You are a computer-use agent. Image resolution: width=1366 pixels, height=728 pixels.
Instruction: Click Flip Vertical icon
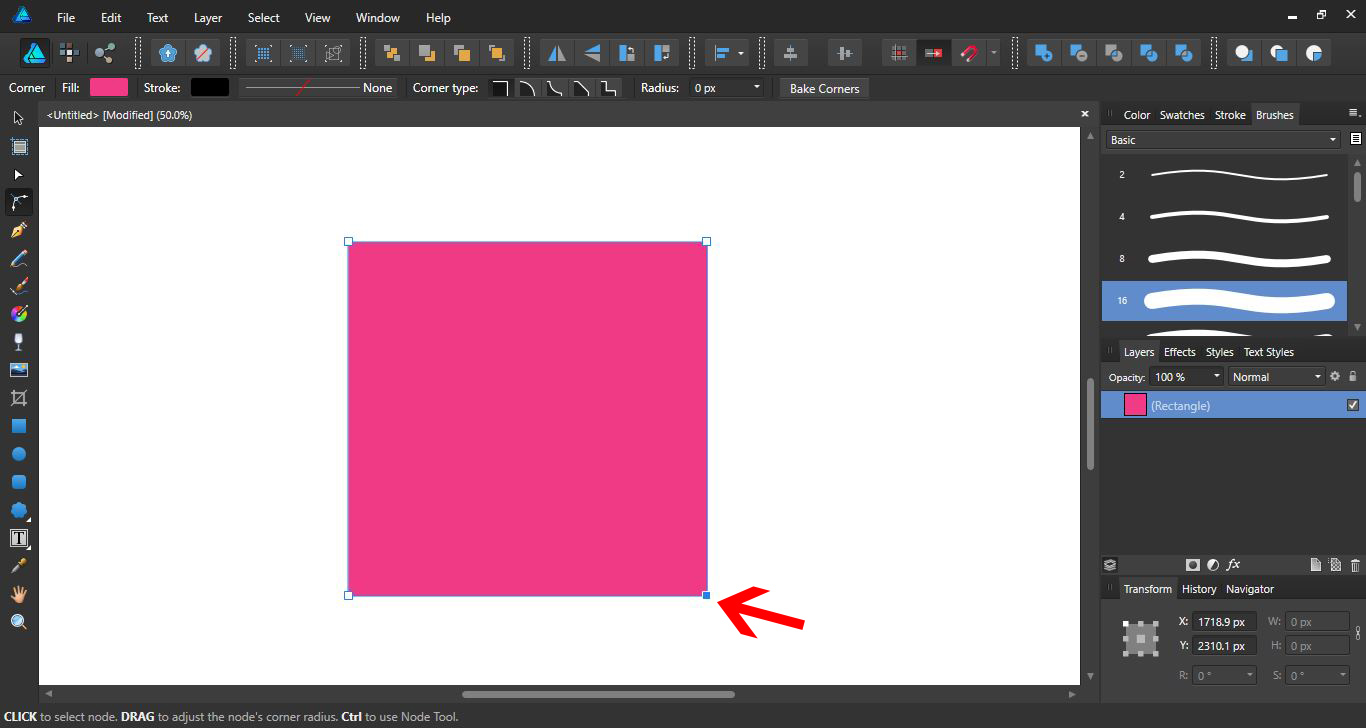[x=592, y=53]
